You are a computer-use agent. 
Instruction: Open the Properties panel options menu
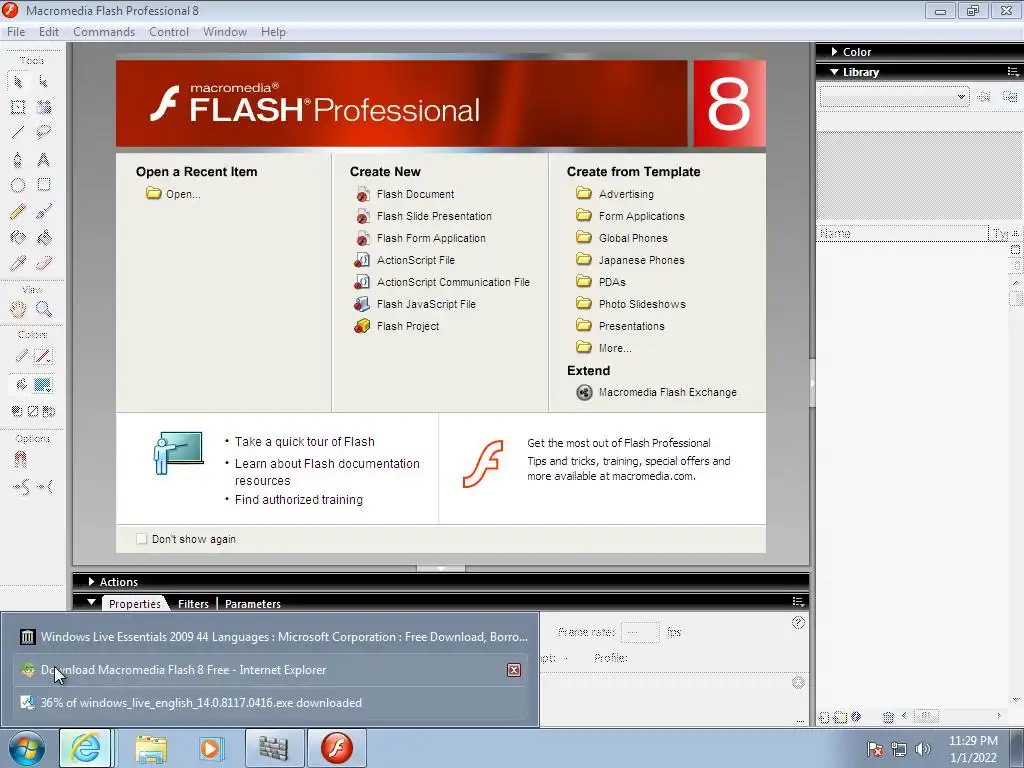click(798, 601)
